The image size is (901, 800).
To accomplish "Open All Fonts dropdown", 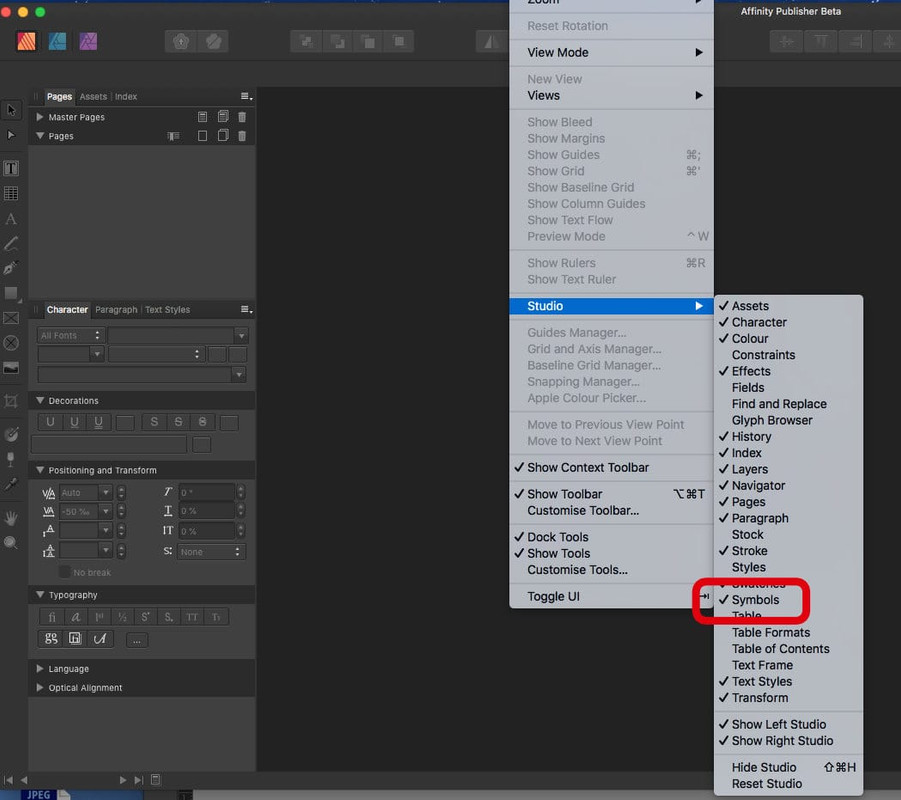I will coord(70,336).
